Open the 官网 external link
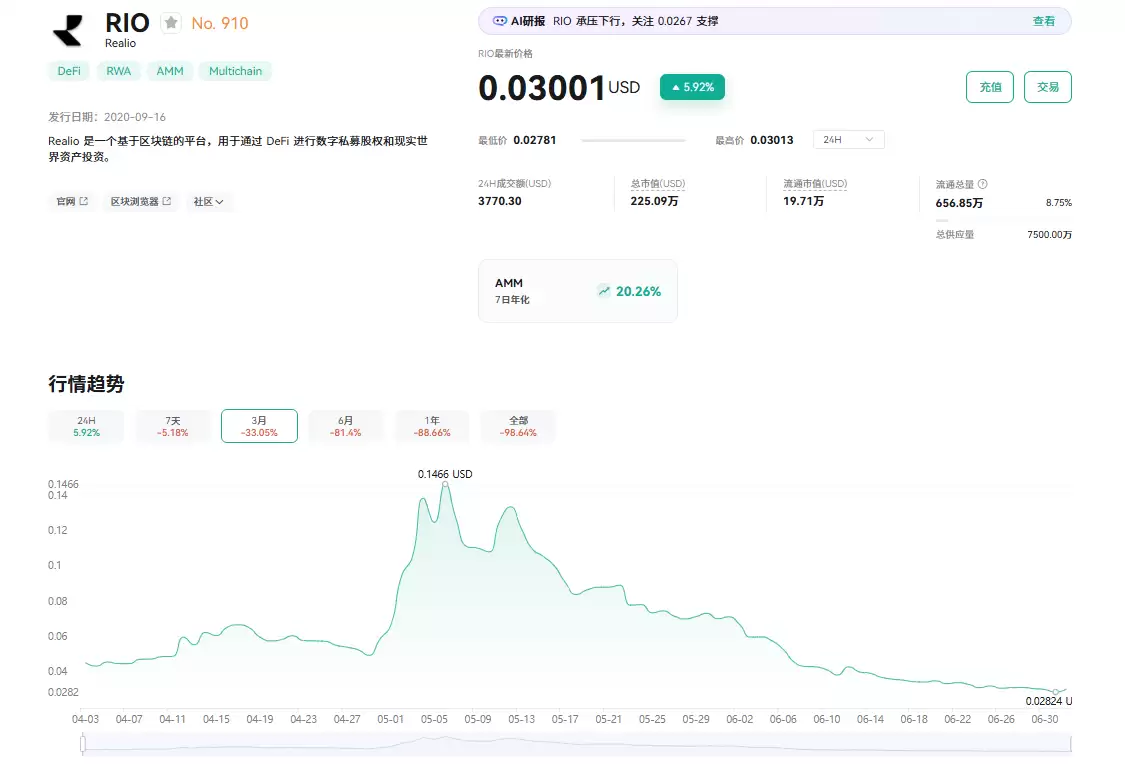This screenshot has width=1125, height=776. (x=72, y=202)
